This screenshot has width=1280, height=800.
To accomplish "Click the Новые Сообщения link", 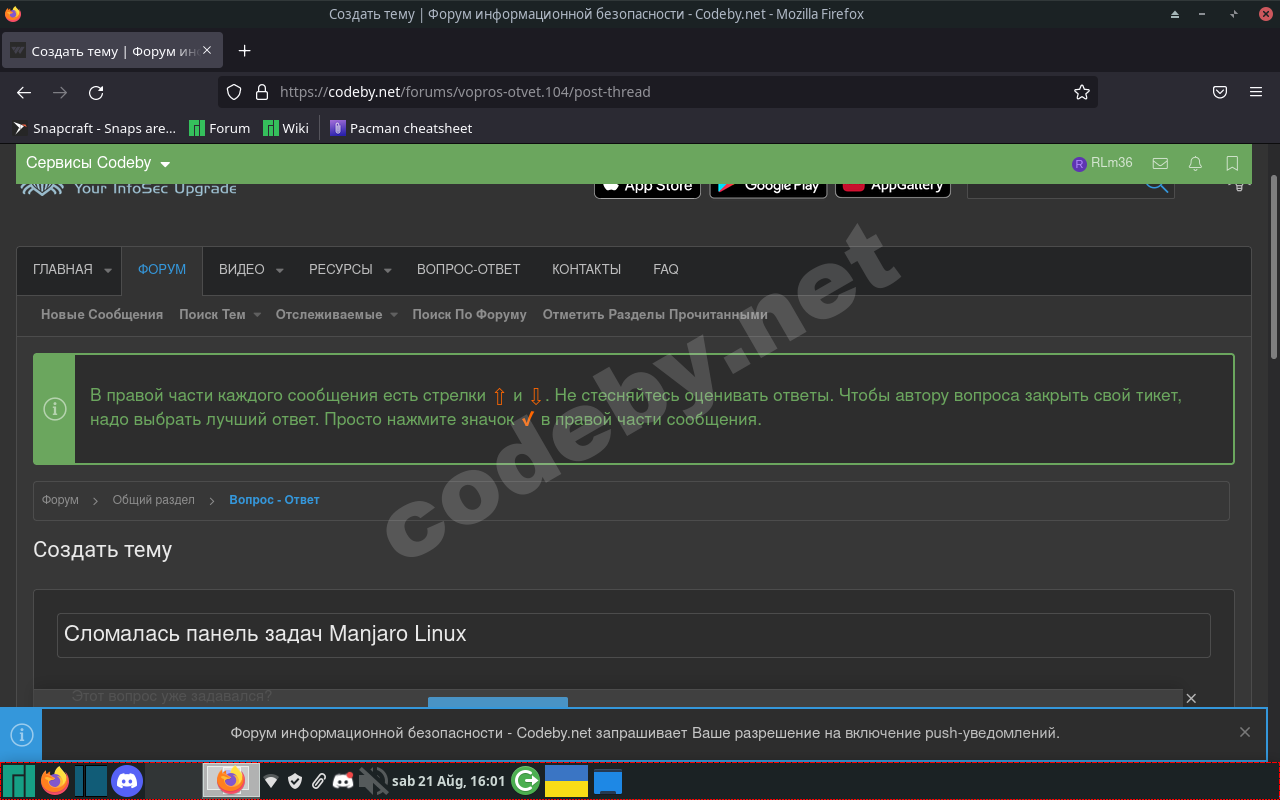I will pos(101,314).
